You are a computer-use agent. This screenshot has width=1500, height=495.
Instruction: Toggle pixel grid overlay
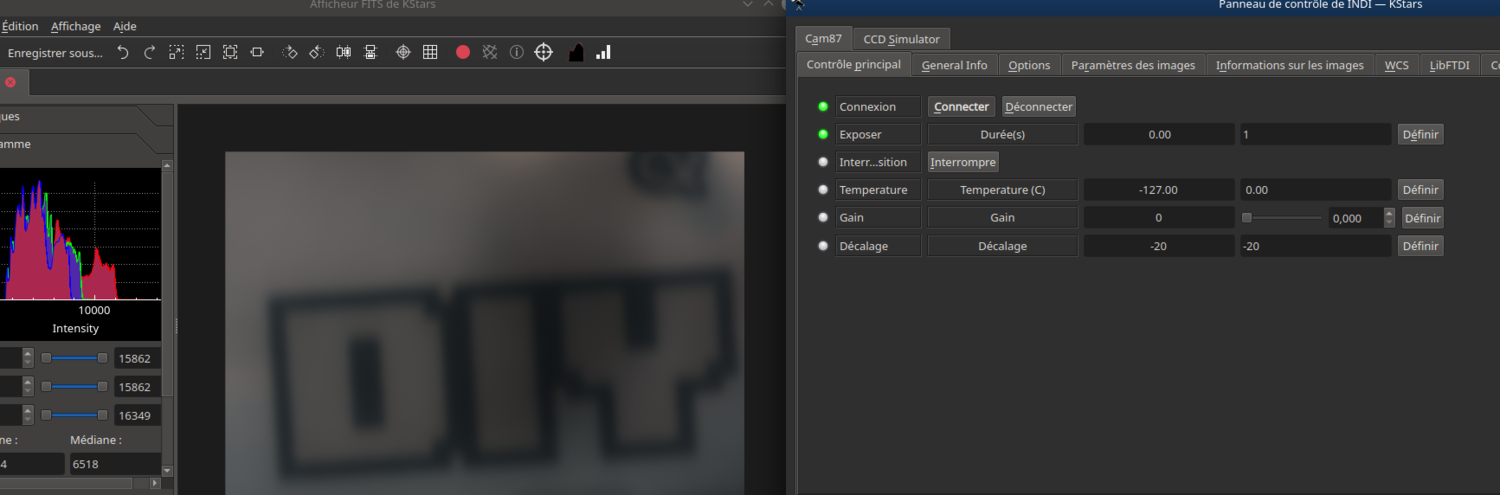pos(430,52)
